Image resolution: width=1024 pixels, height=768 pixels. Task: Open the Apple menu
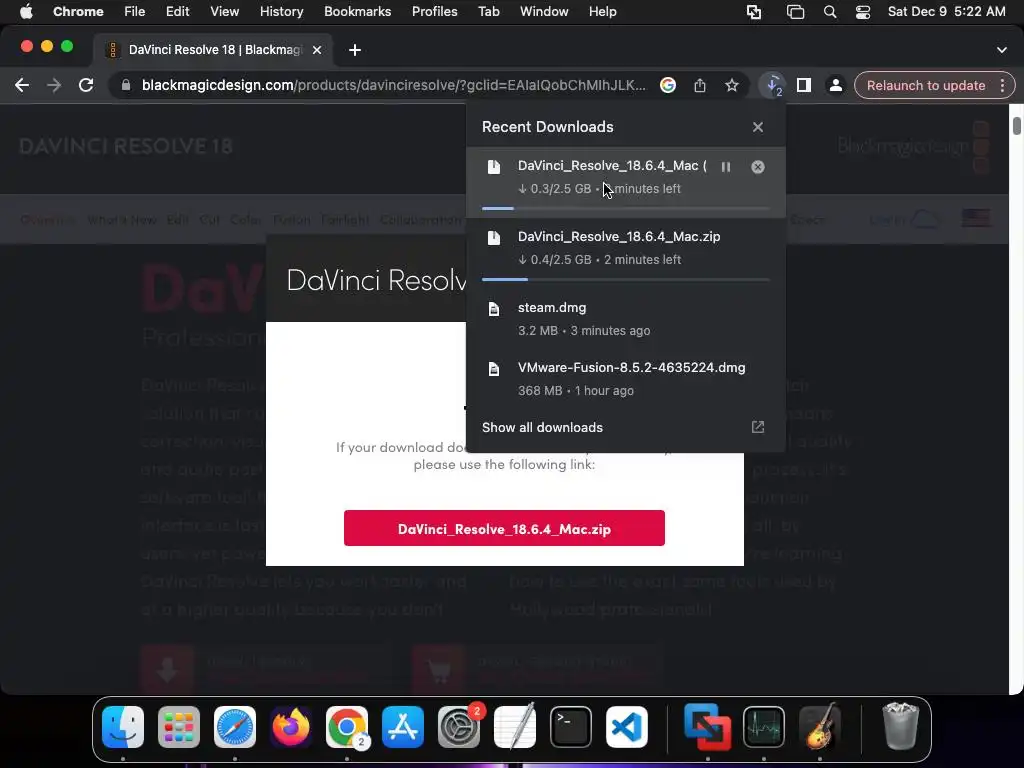(26, 12)
